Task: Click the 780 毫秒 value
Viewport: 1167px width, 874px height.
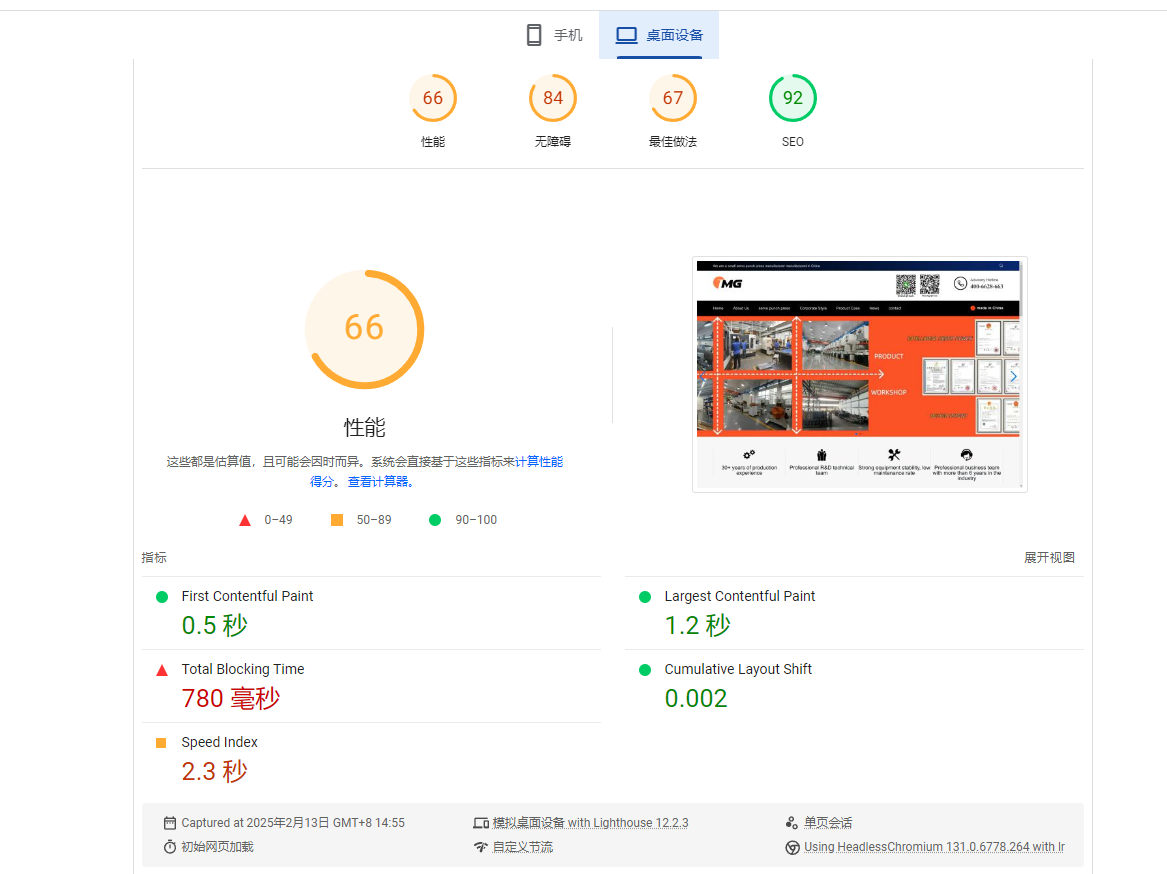Action: (231, 698)
